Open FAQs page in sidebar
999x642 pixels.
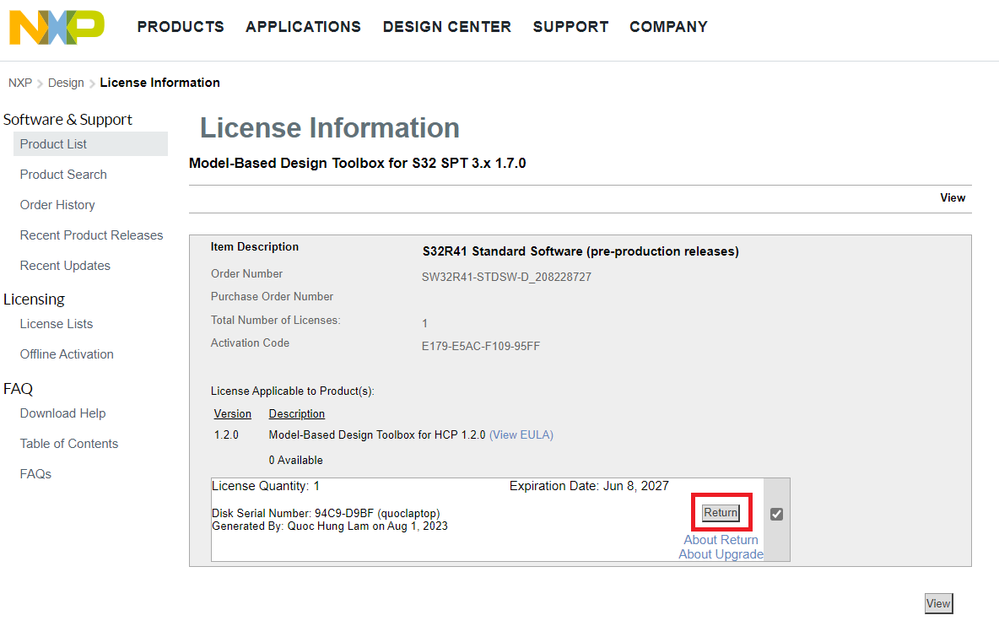(36, 474)
